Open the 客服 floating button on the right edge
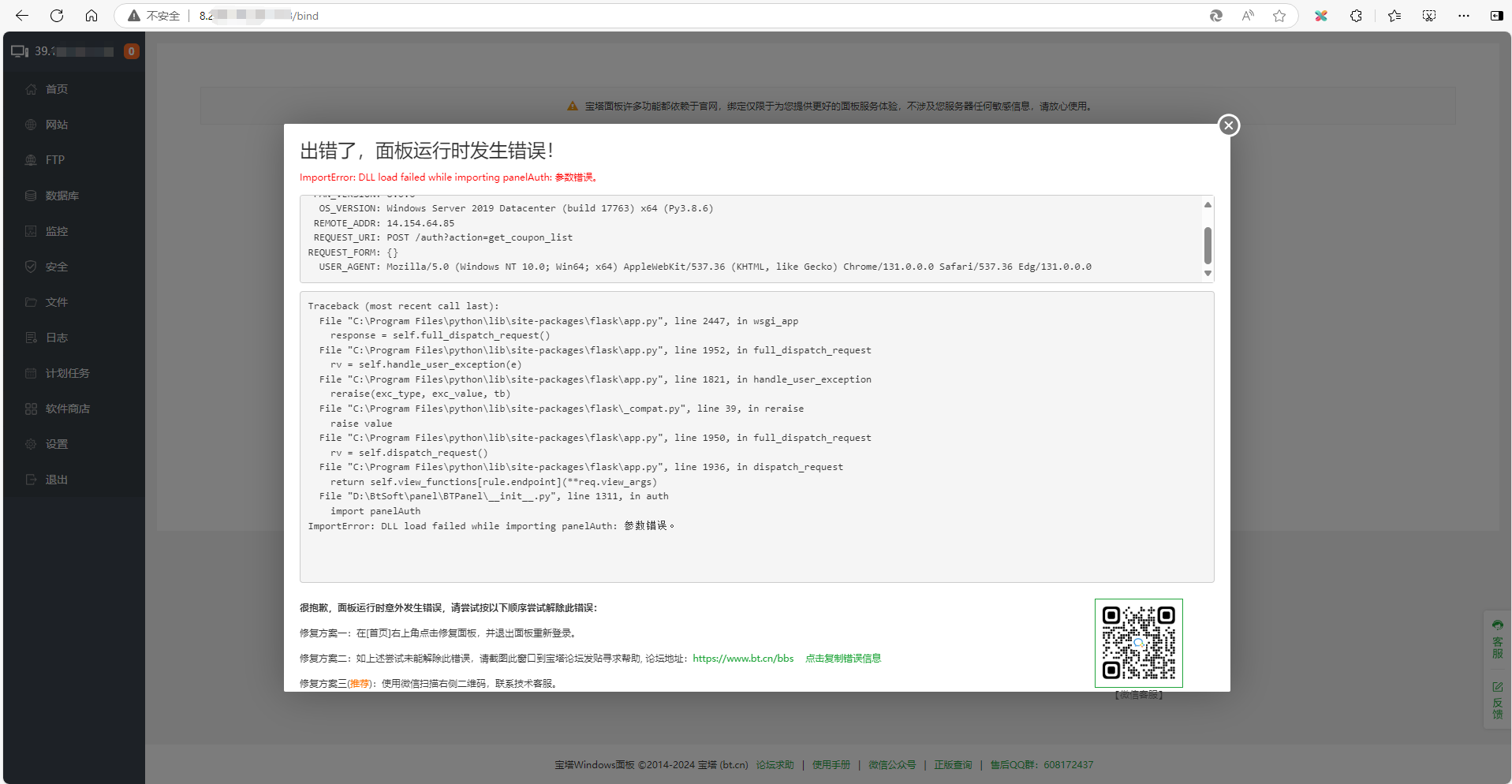The image size is (1512, 784). pos(1497,640)
